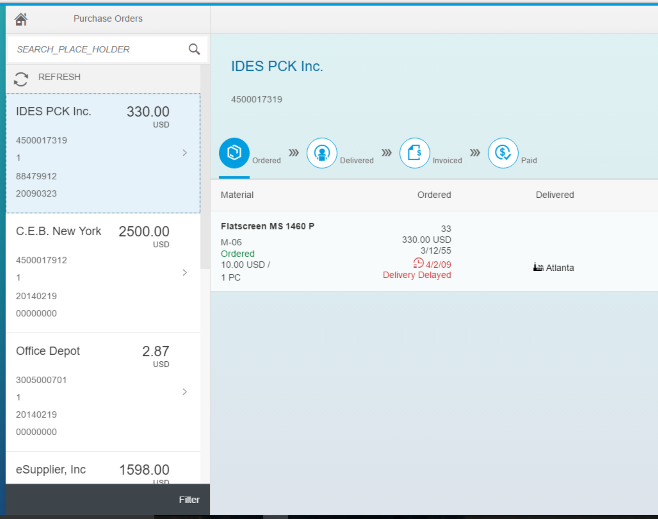658x519 pixels.
Task: Select the Ordered process step icon
Action: 234,153
